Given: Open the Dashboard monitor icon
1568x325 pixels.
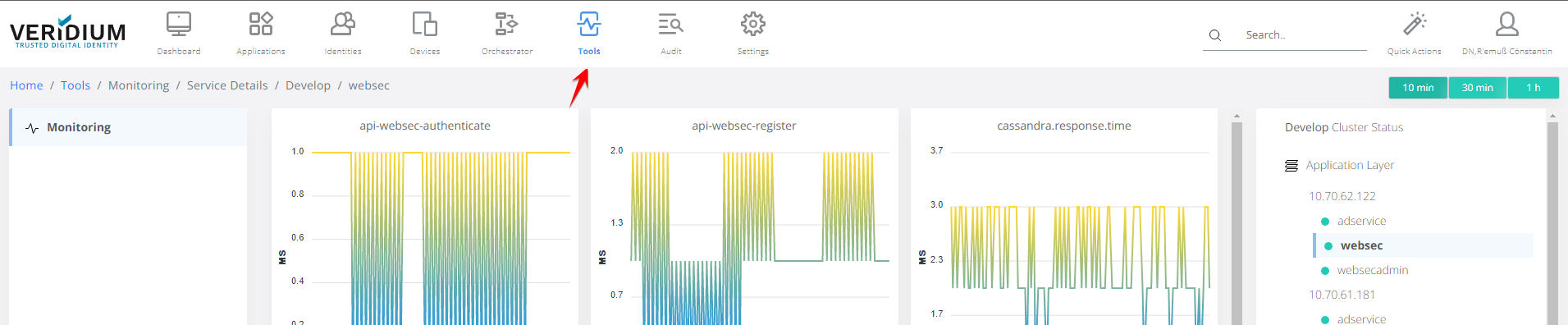Looking at the screenshot, I should pos(179,24).
